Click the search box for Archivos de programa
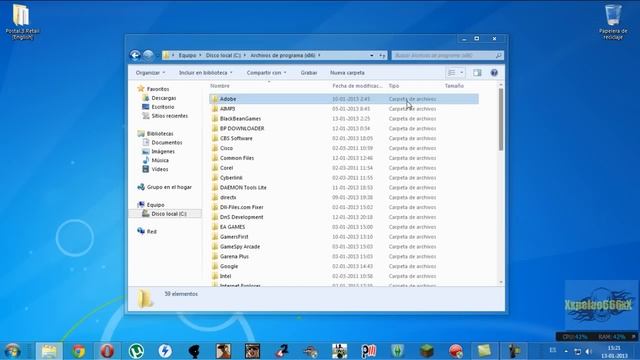640x360 pixels. 447,56
